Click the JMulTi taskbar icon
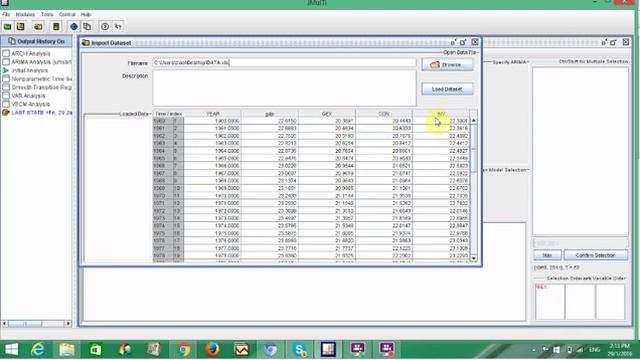640x360 pixels. coord(328,349)
